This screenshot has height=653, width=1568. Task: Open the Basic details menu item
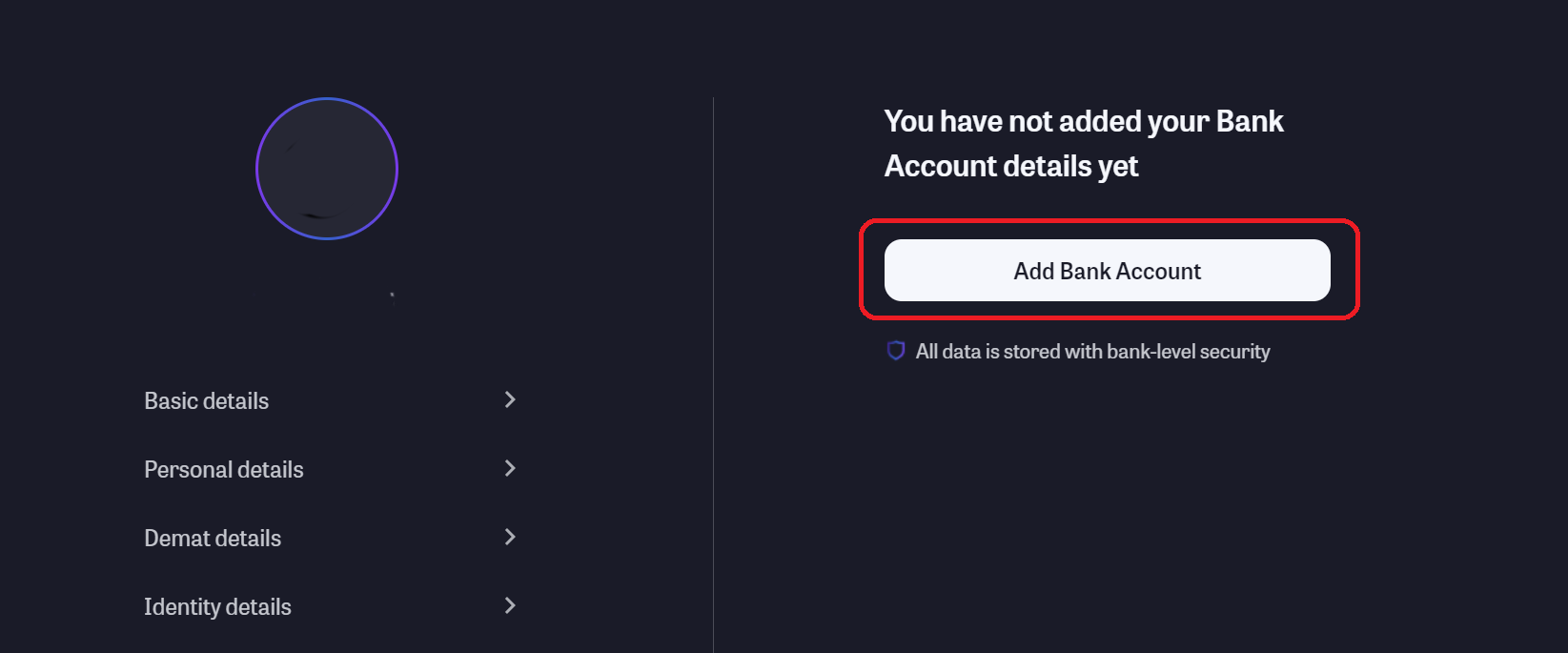click(x=207, y=401)
